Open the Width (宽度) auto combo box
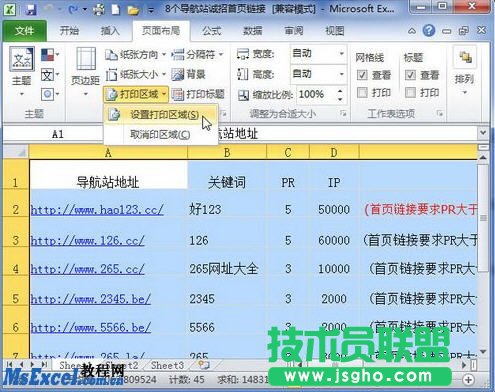 [x=318, y=53]
